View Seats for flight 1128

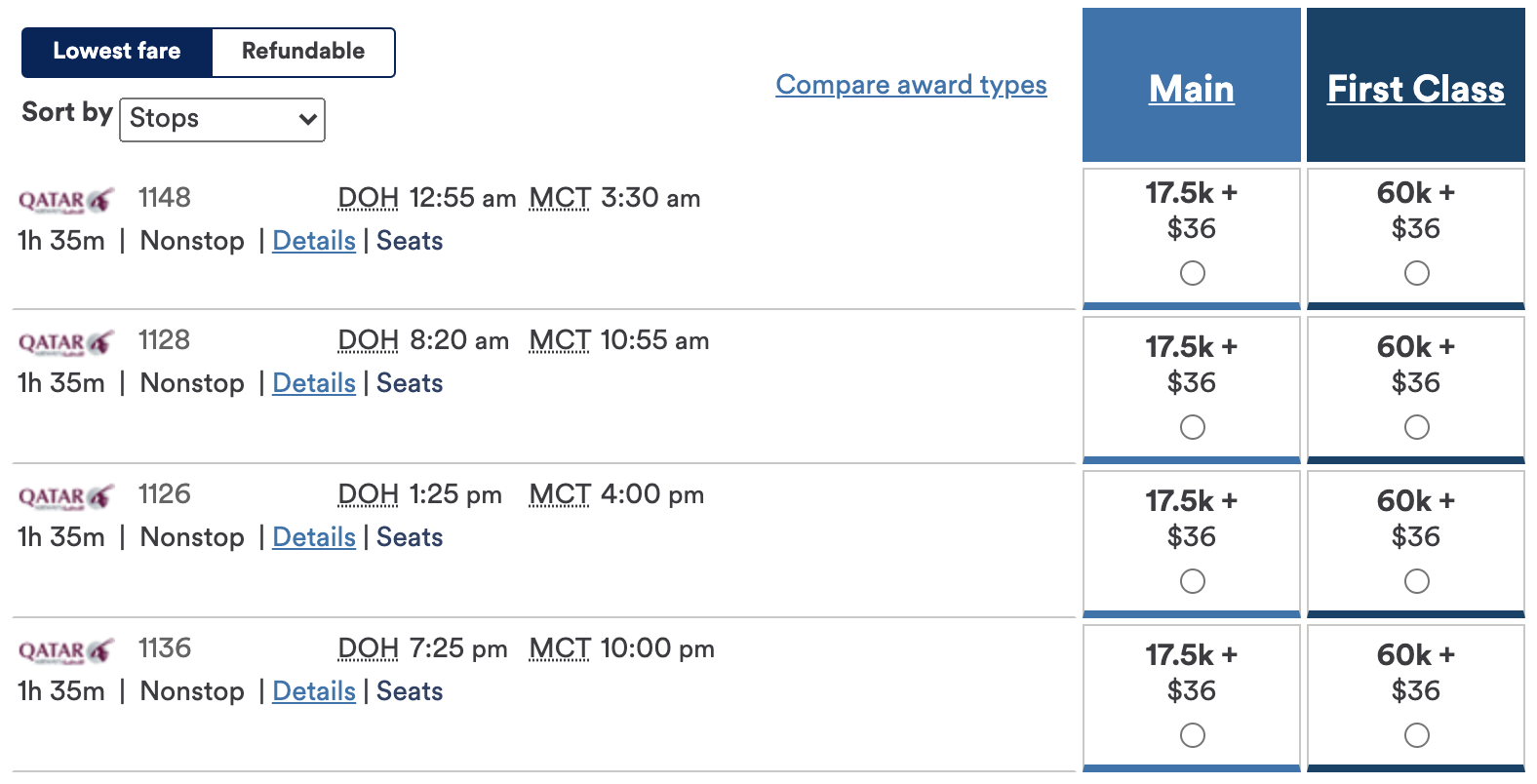(410, 383)
